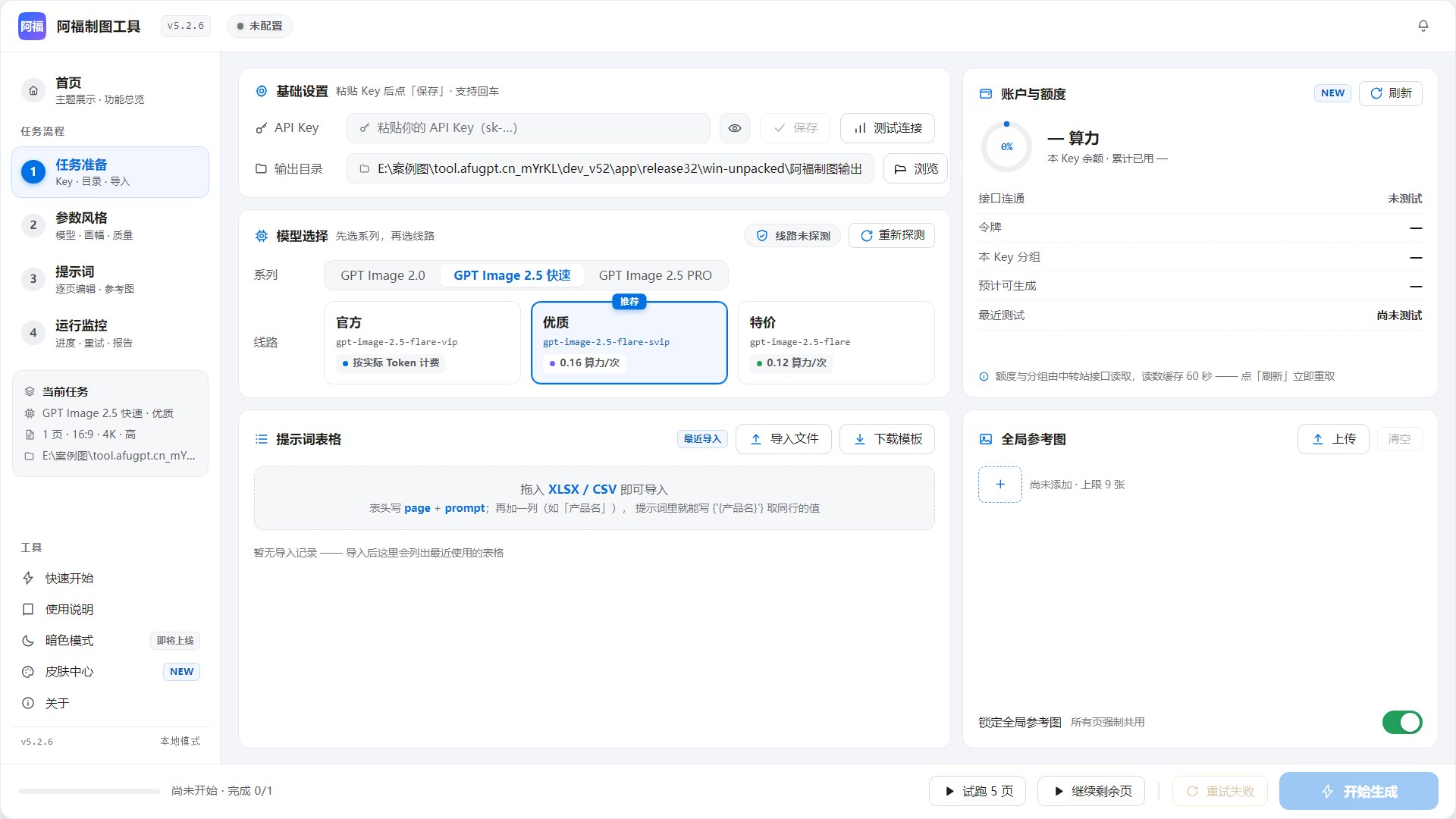Click 刷新 in account panel
Image resolution: width=1456 pixels, height=819 pixels.
1391,93
